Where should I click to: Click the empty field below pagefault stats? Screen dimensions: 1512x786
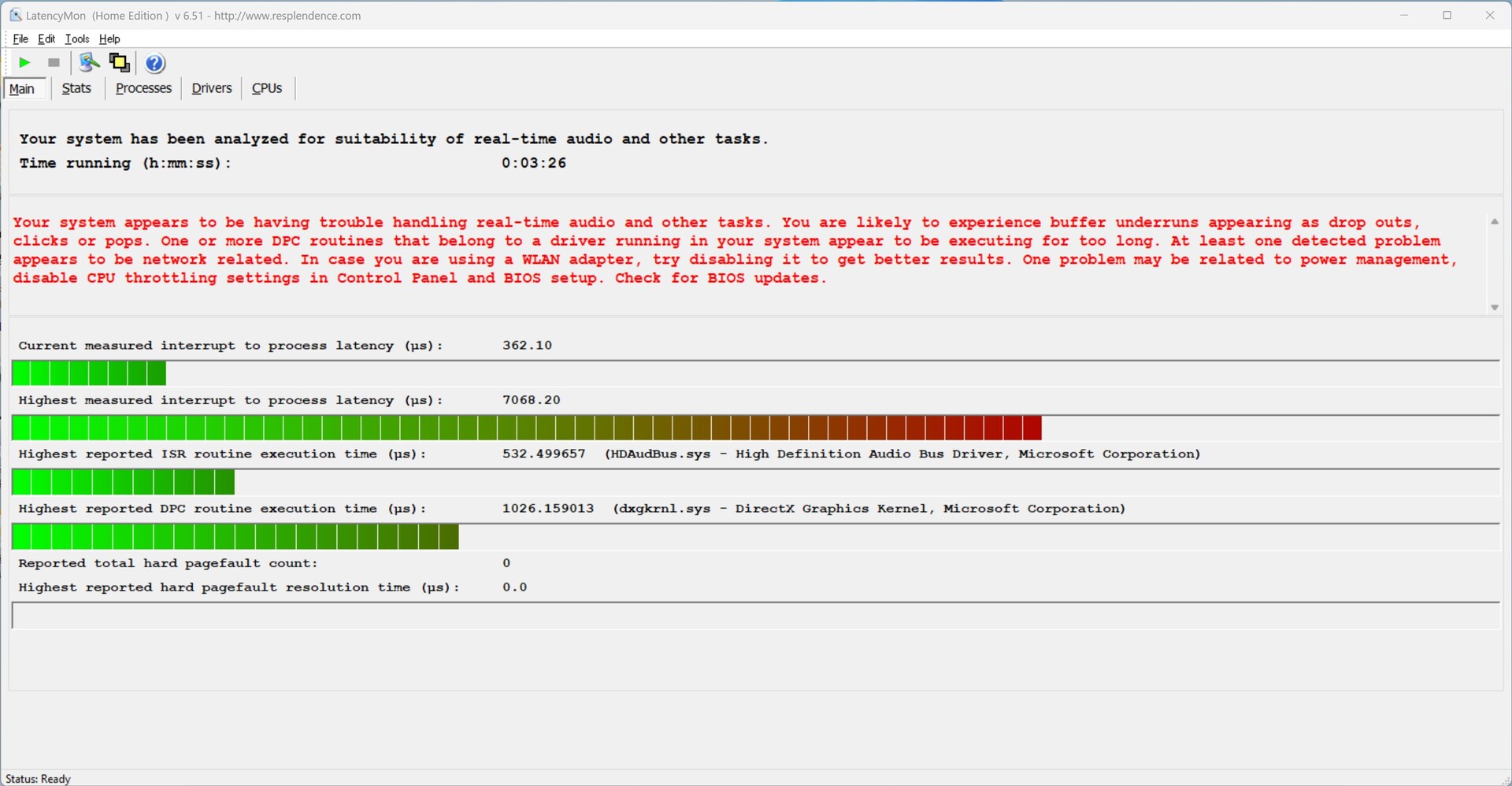(x=754, y=616)
